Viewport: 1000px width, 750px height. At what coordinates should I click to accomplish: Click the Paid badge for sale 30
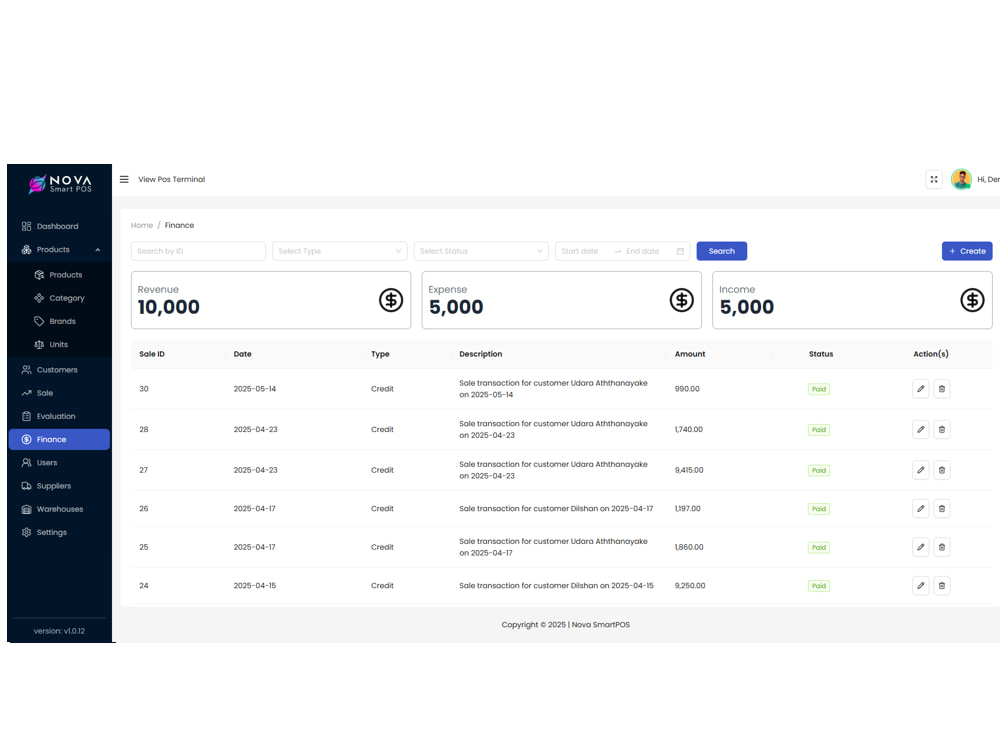click(819, 389)
